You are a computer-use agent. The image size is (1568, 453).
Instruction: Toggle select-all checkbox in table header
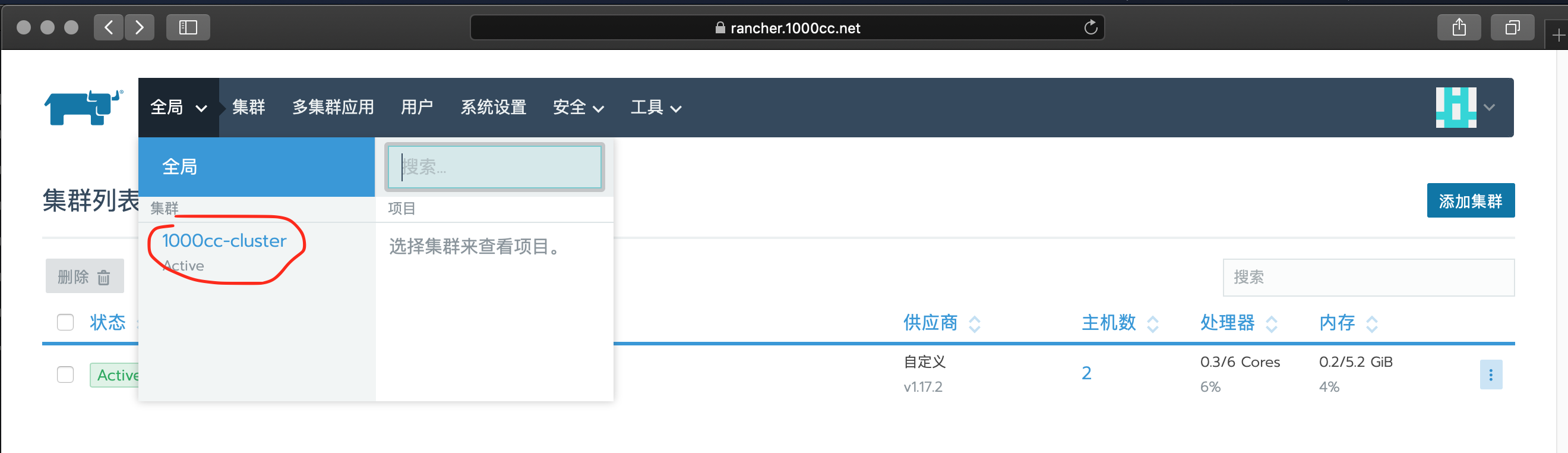65,322
